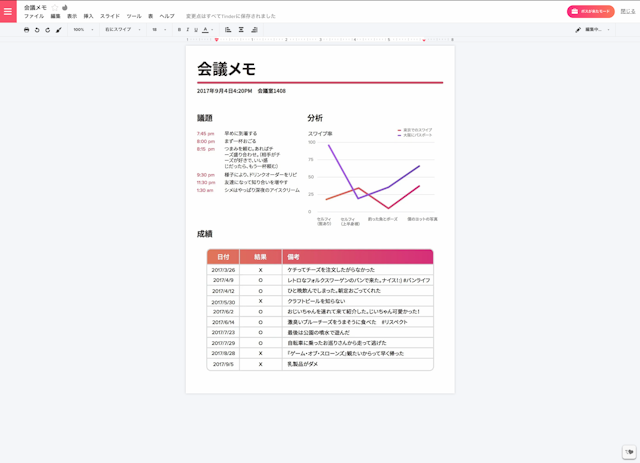This screenshot has height=463, width=640.
Task: Align text to the right
Action: (254, 30)
